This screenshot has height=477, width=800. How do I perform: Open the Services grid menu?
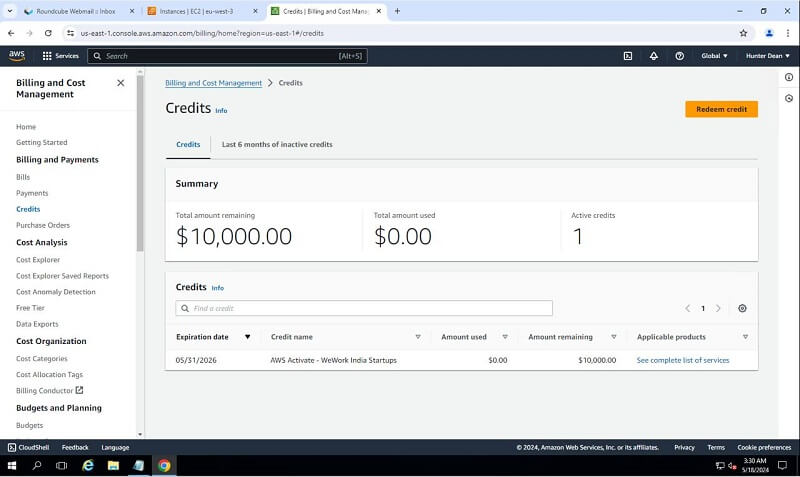(60, 56)
